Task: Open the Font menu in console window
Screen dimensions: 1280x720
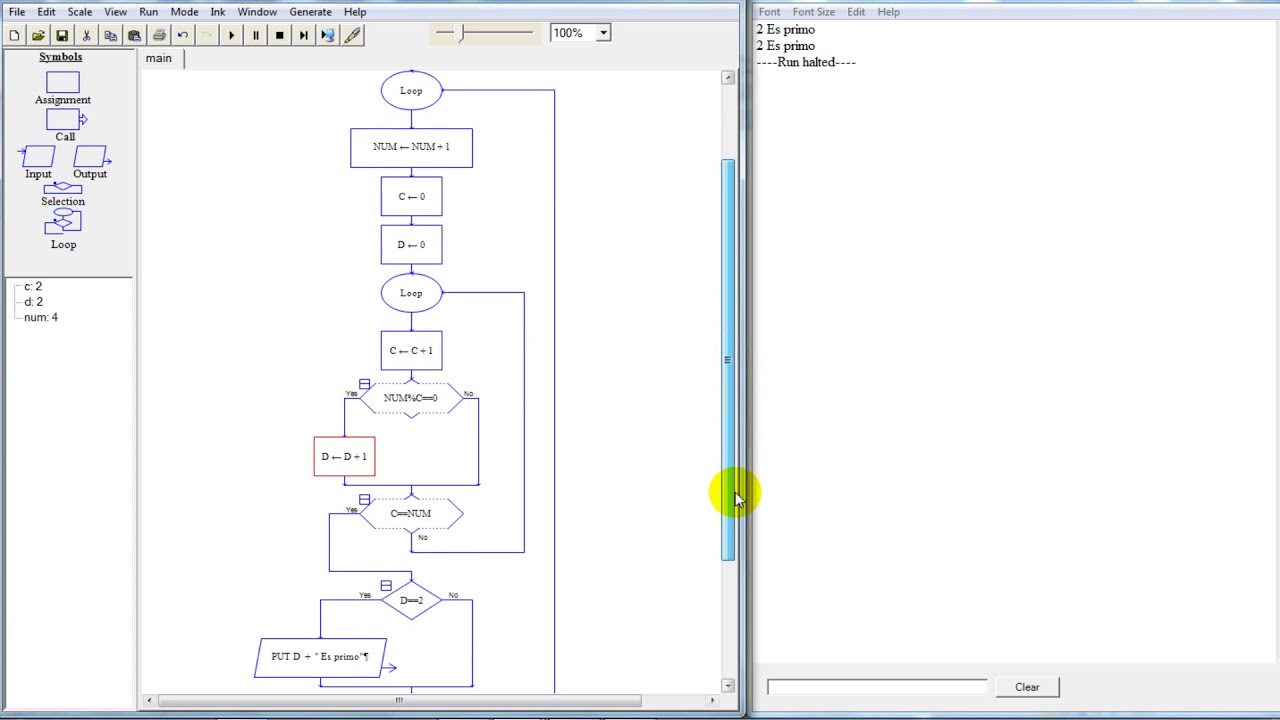Action: click(769, 12)
